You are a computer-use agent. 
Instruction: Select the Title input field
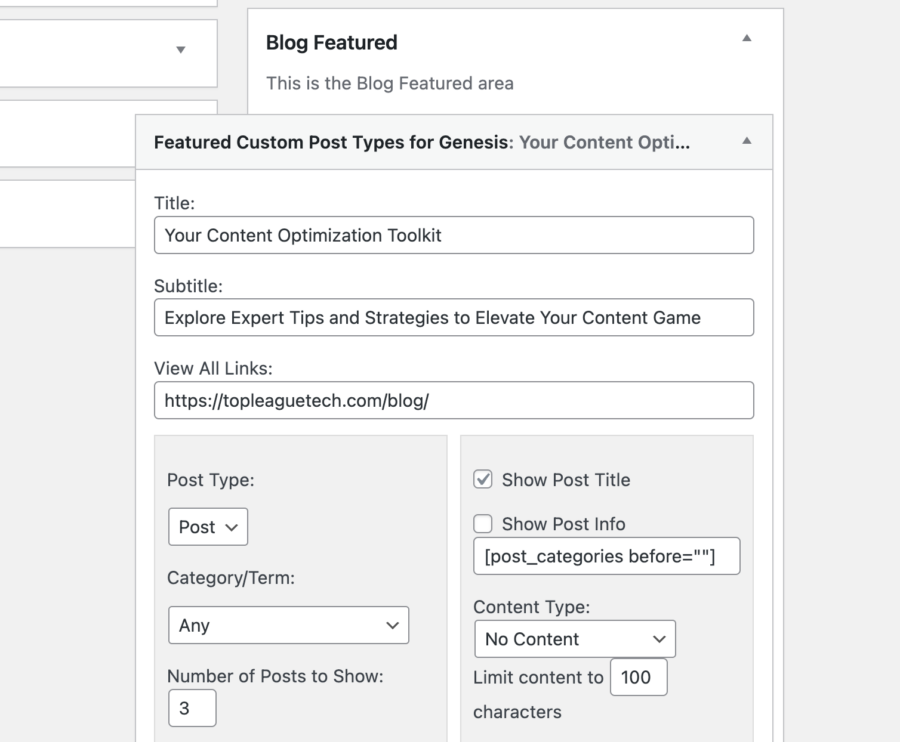454,235
